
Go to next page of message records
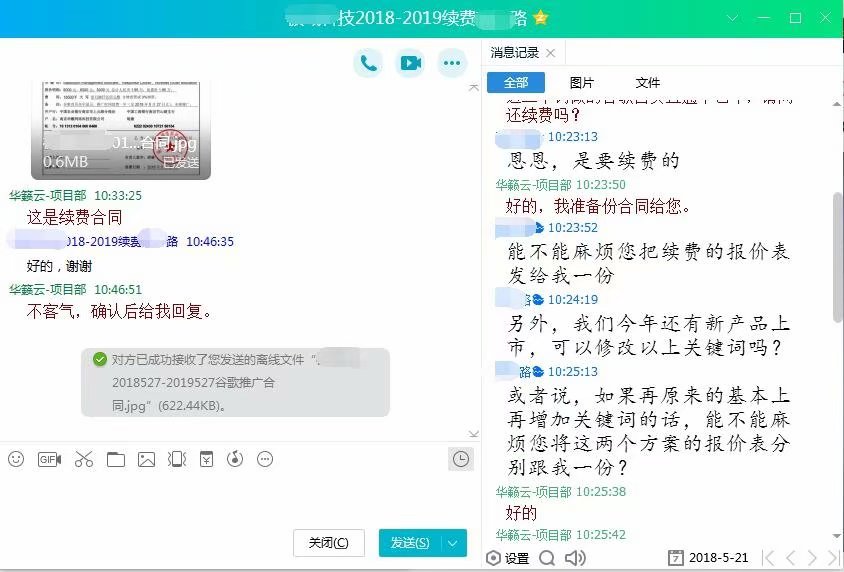[812, 558]
